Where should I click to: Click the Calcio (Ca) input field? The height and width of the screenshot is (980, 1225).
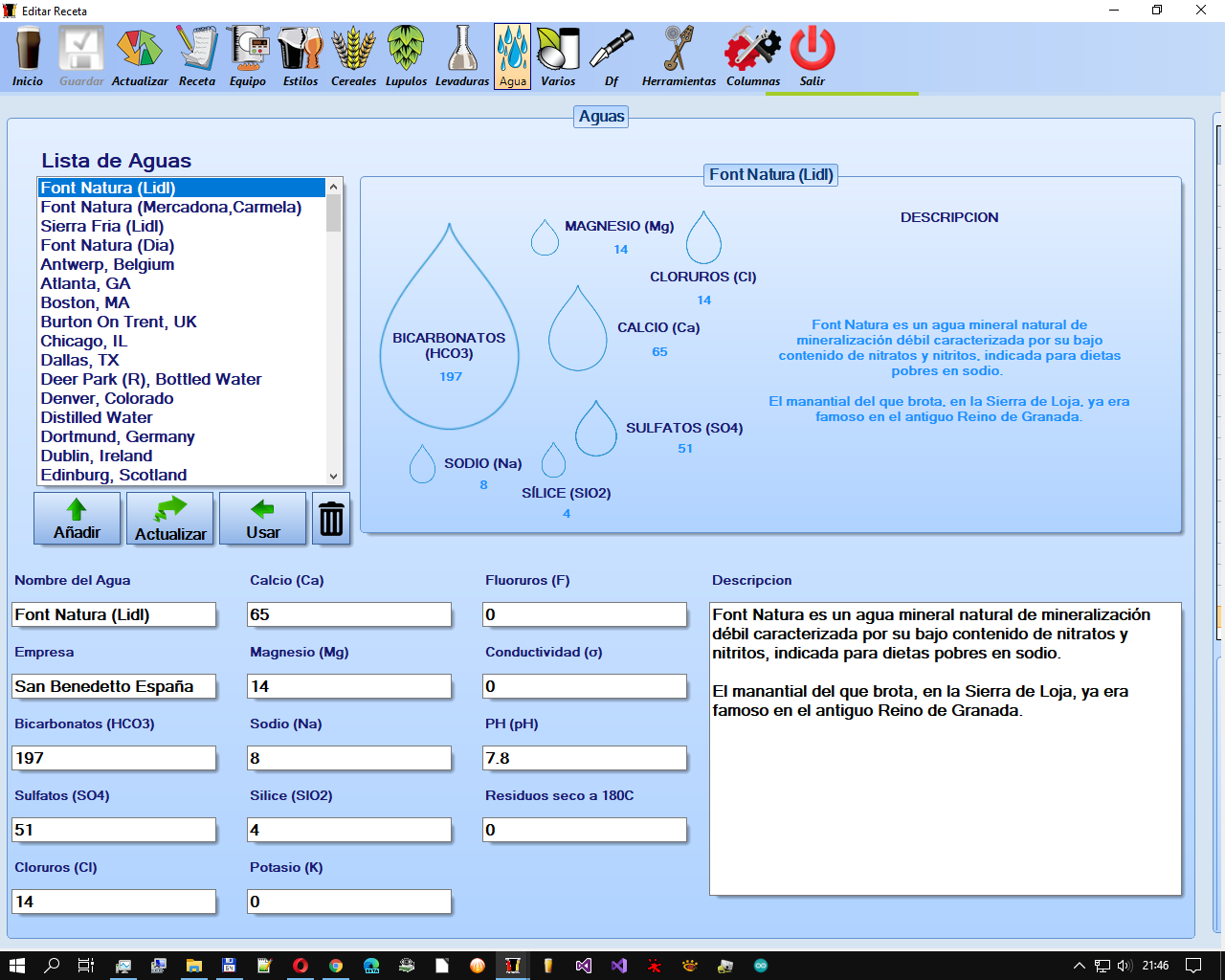(x=349, y=614)
